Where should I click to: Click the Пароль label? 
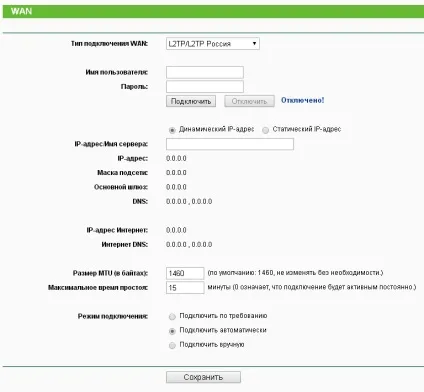pyautogui.click(x=134, y=87)
